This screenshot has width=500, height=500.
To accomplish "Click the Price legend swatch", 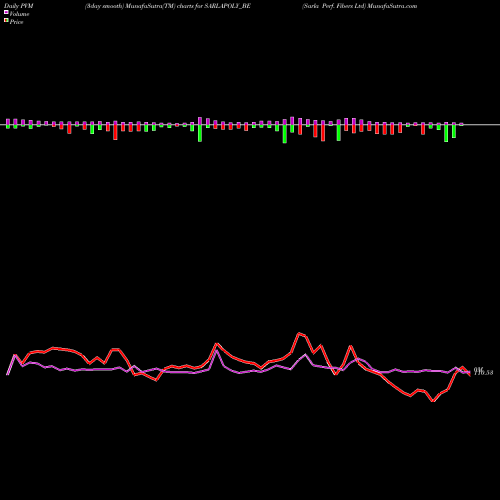I will 6,21.
